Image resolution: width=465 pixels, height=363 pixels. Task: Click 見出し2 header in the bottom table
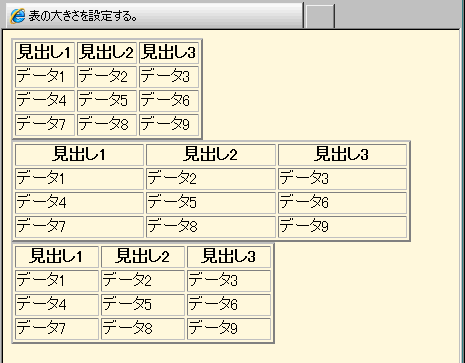[143, 257]
